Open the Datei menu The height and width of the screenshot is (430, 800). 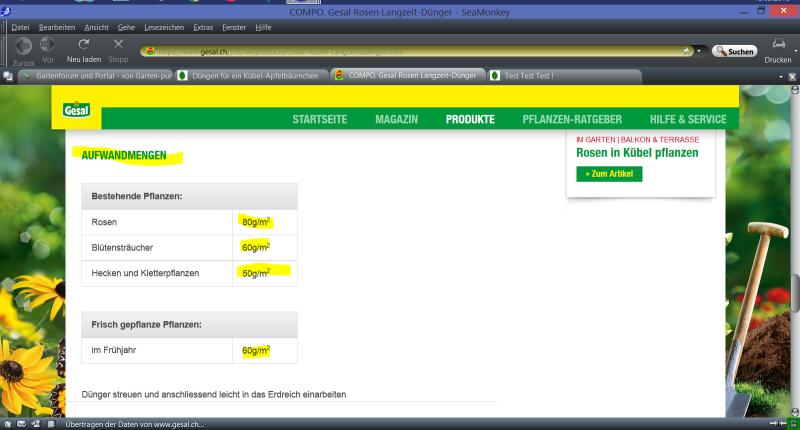coord(20,28)
